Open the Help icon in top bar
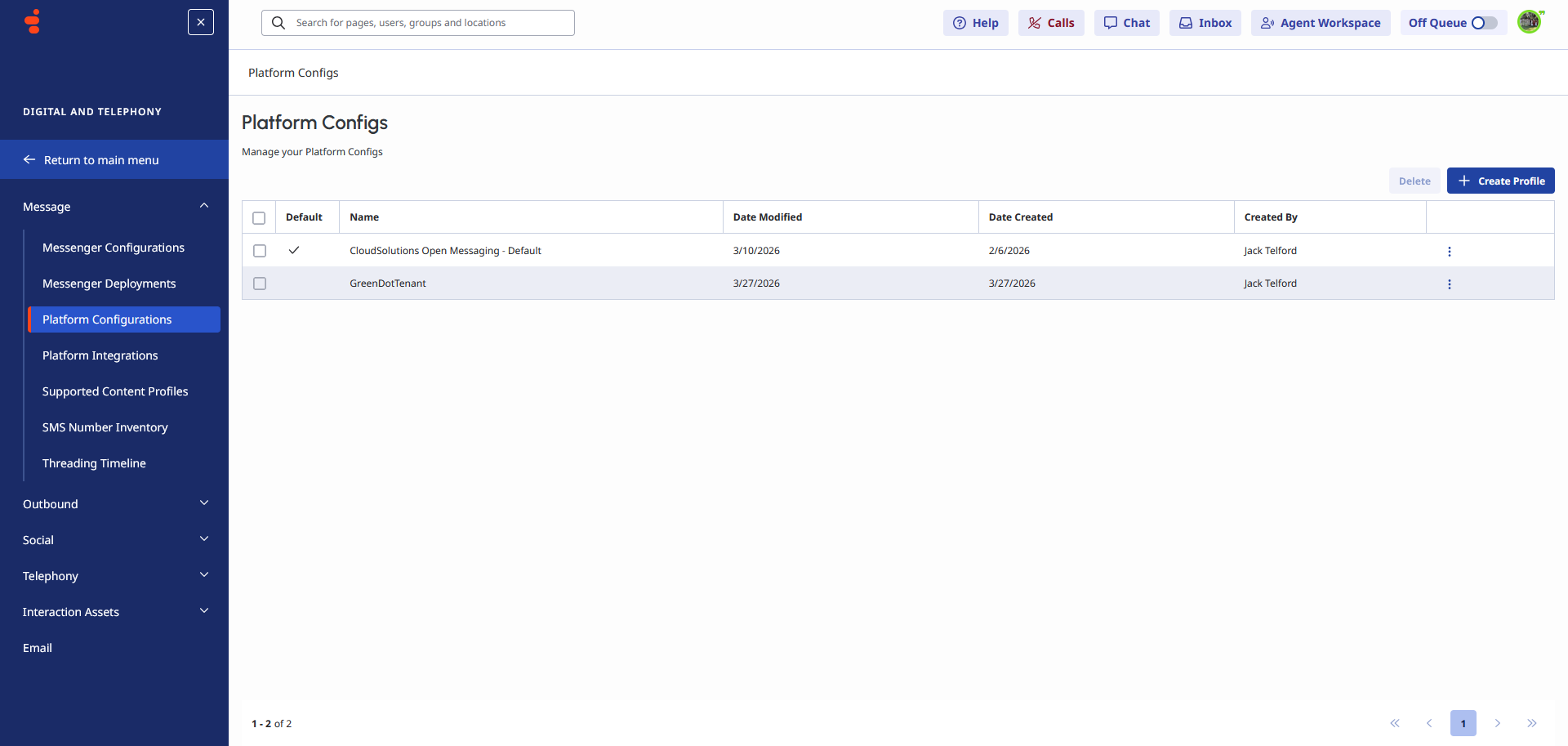1568x746 pixels. tap(975, 22)
